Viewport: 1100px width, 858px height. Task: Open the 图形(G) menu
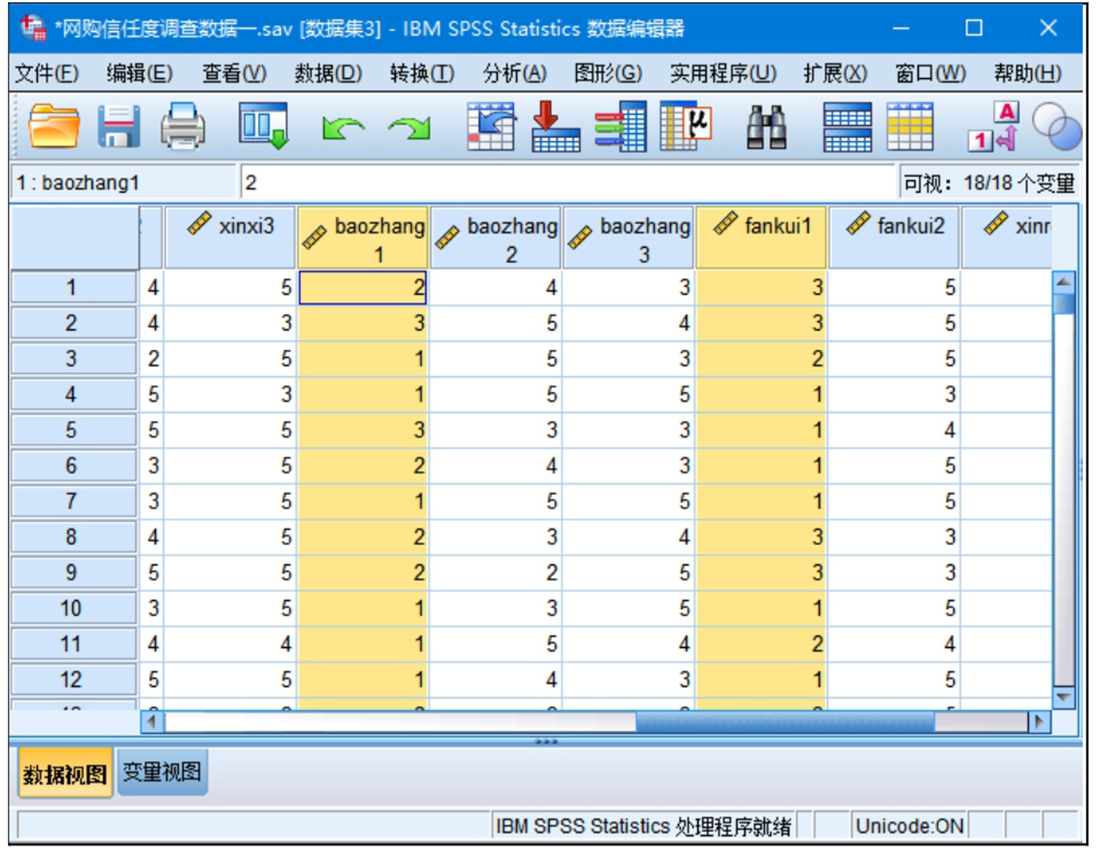tap(607, 73)
